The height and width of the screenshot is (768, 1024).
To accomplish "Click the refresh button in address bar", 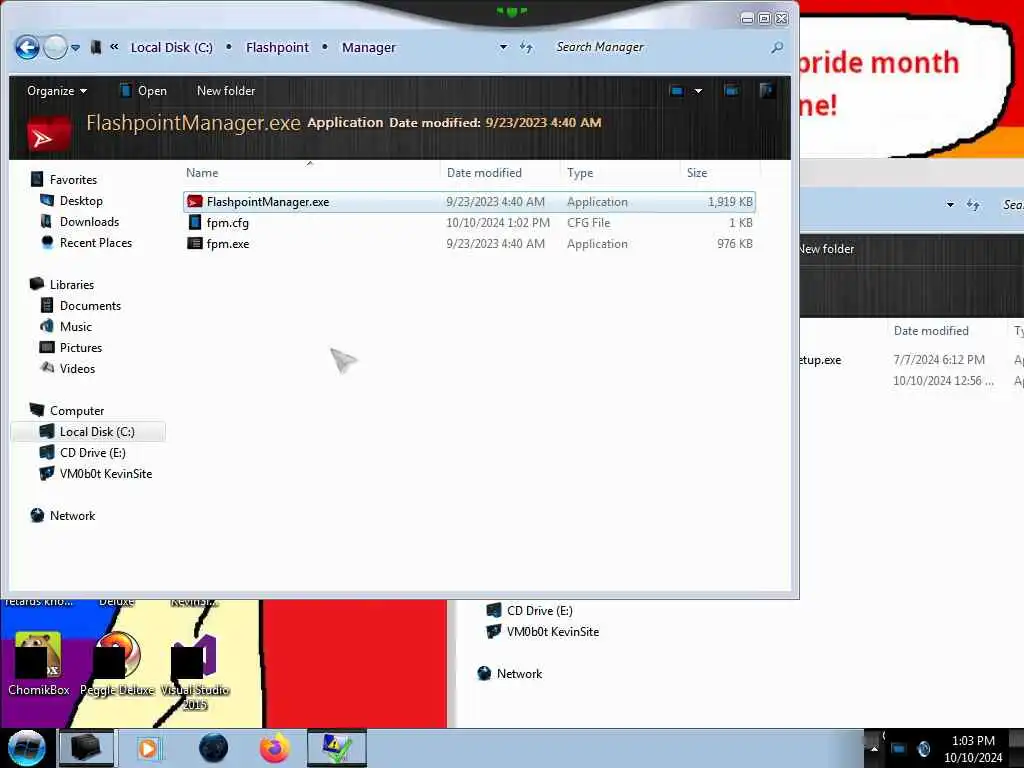I will [x=526, y=47].
